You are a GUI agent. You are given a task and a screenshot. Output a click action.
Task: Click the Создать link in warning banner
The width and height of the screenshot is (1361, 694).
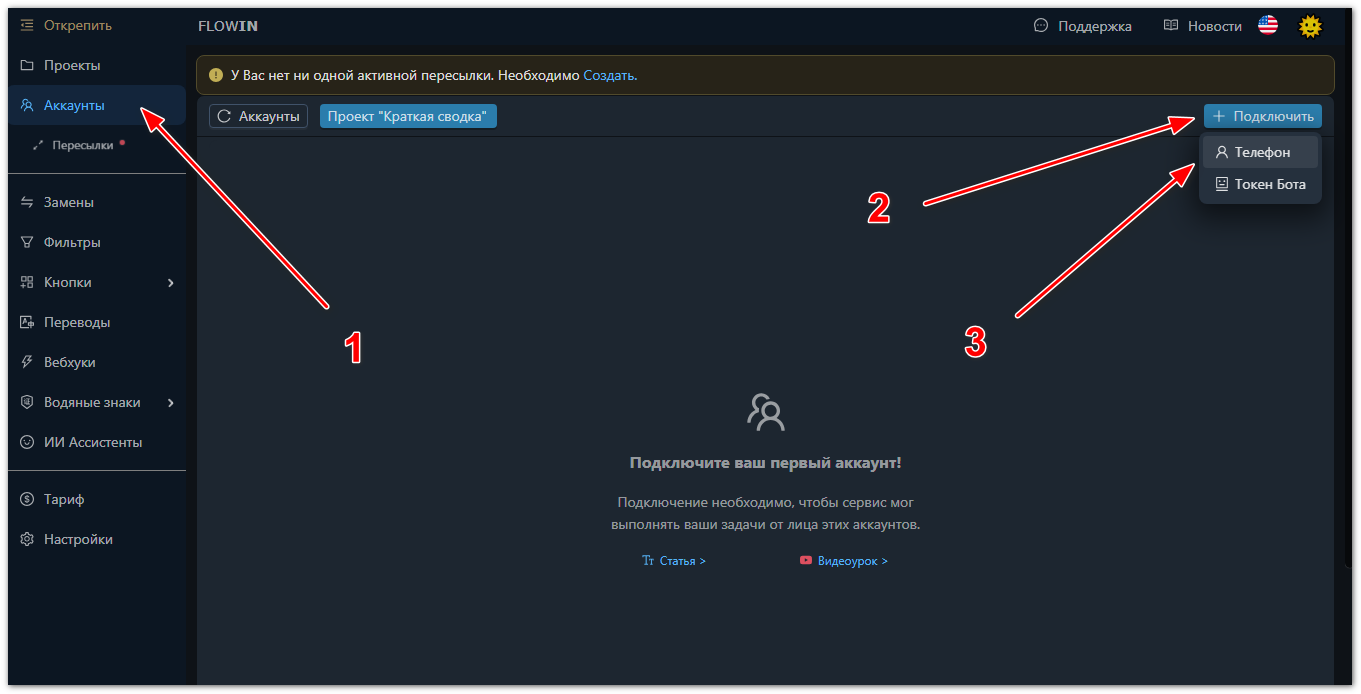[x=610, y=75]
